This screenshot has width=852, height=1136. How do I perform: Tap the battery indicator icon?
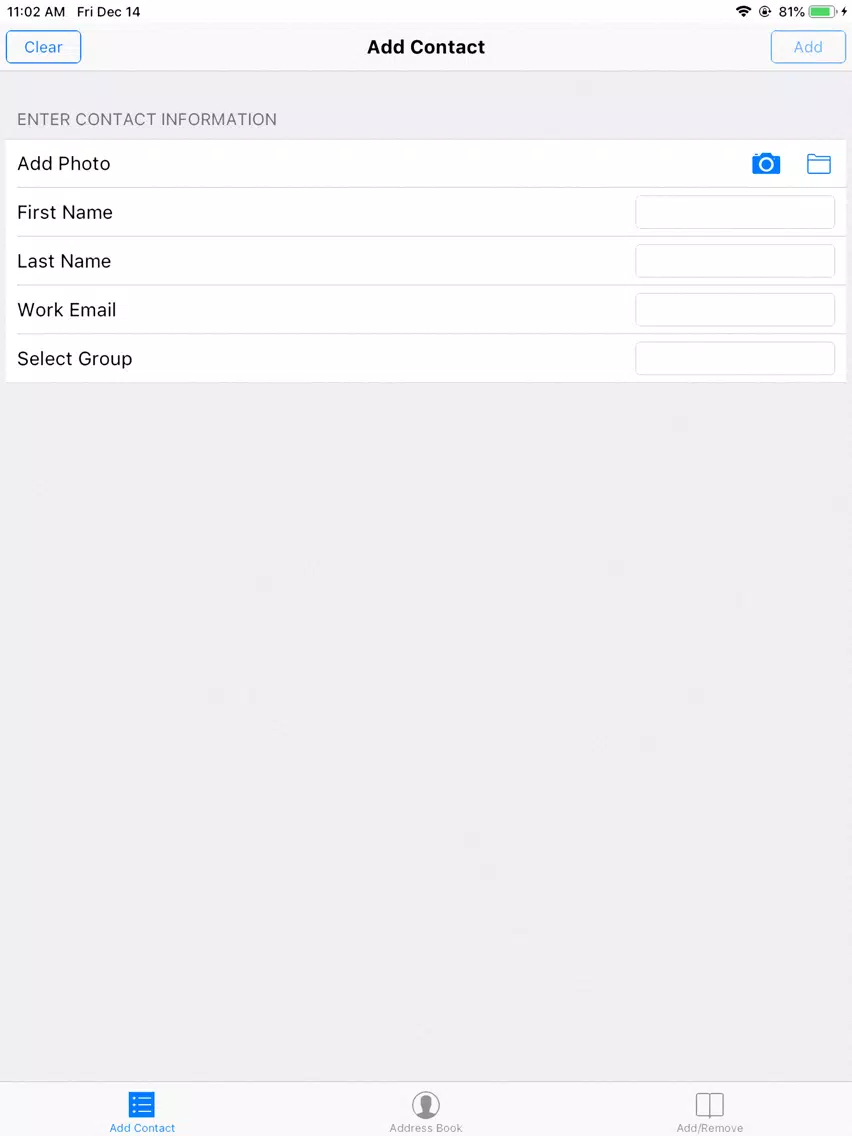tap(823, 12)
